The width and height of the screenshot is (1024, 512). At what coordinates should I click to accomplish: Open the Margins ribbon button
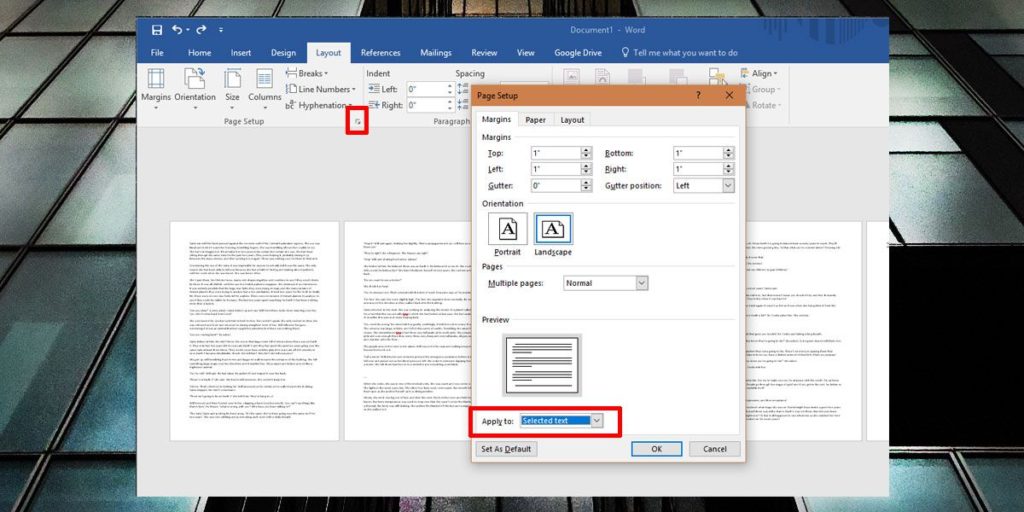click(x=156, y=85)
